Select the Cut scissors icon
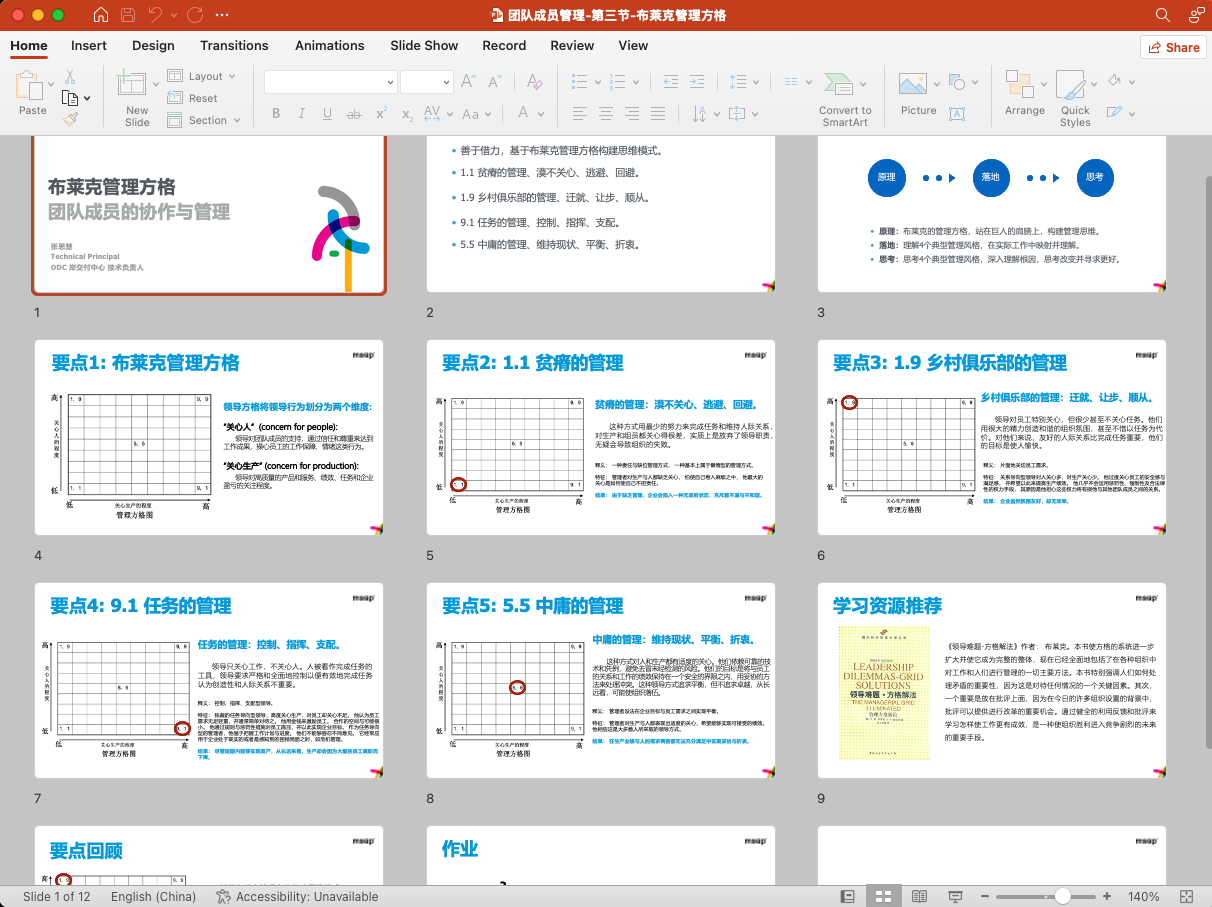Screen dimensions: 1212x907 pos(70,77)
